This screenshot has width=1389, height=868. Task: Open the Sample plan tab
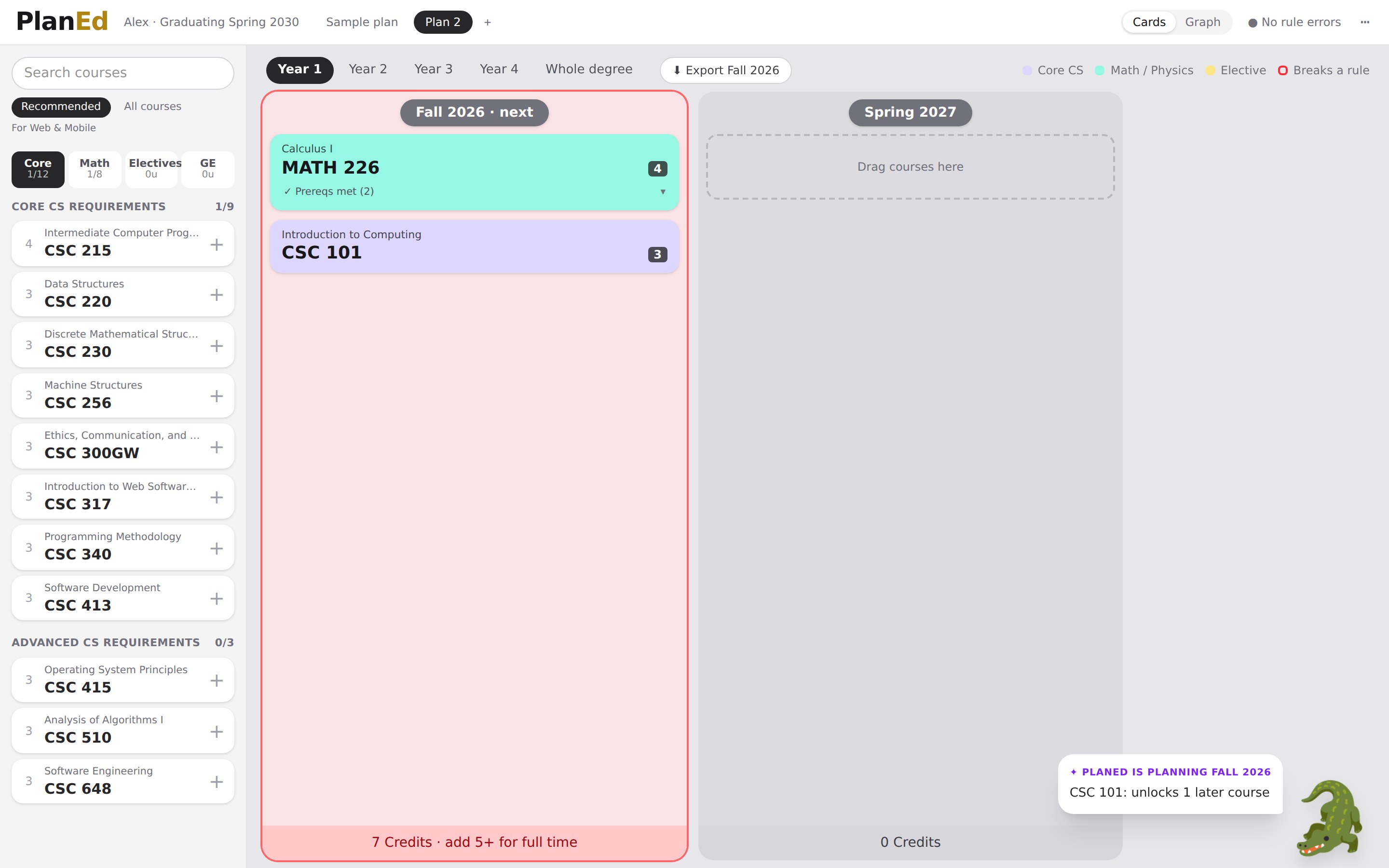coord(362,22)
